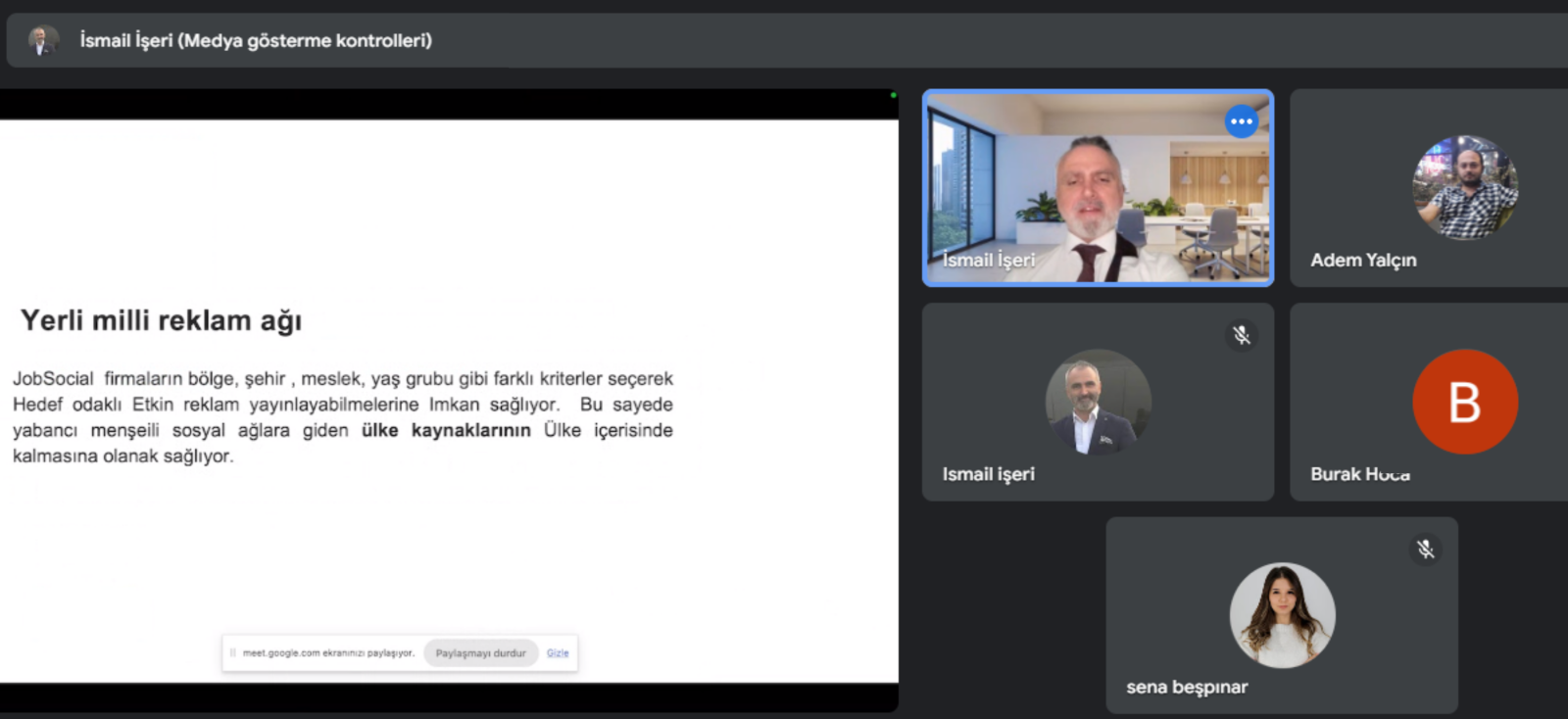The width and height of the screenshot is (1568, 719).
Task: Select the live İsmail İşeri video tile
Action: coord(1098,188)
